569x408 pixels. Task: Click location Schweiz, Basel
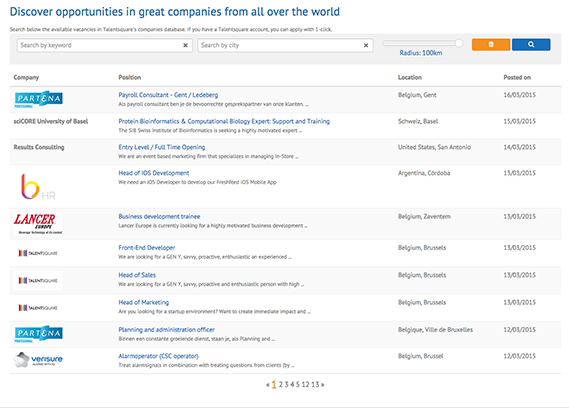click(418, 121)
